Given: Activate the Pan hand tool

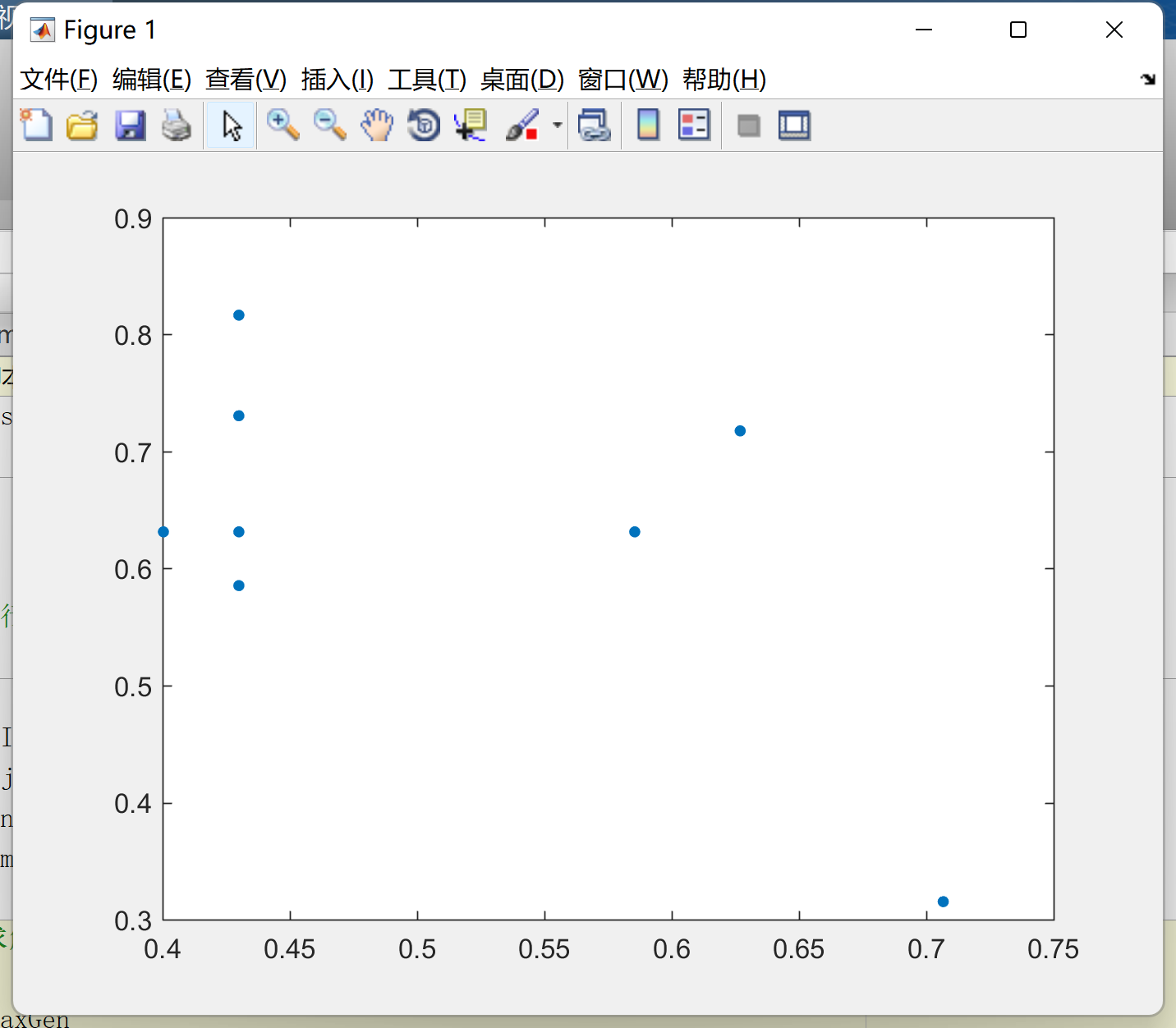Looking at the screenshot, I should tap(377, 126).
